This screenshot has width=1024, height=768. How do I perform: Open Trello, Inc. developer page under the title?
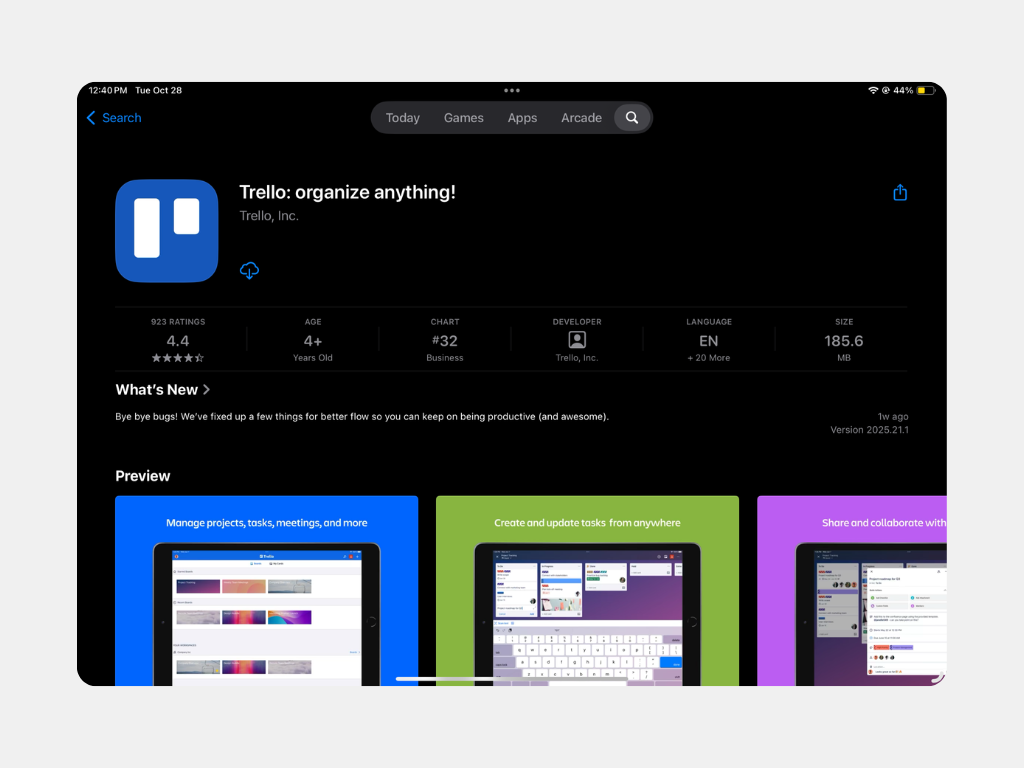click(268, 216)
